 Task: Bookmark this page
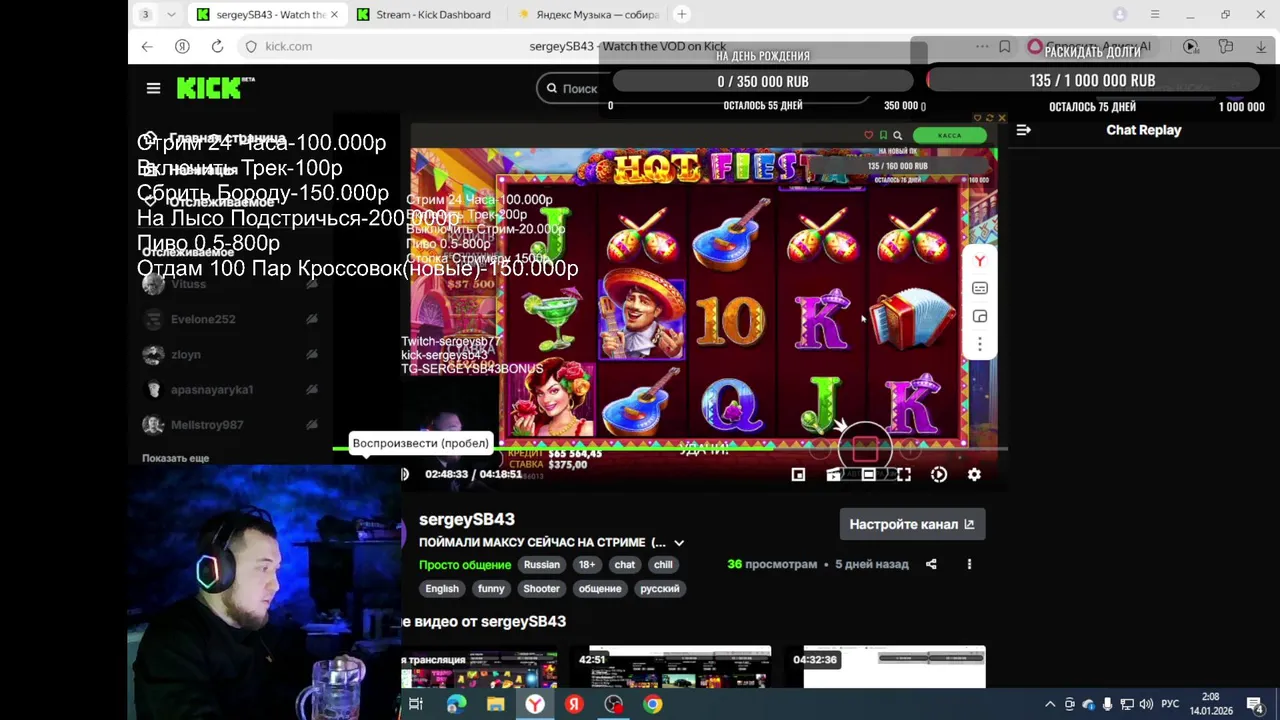(1005, 46)
